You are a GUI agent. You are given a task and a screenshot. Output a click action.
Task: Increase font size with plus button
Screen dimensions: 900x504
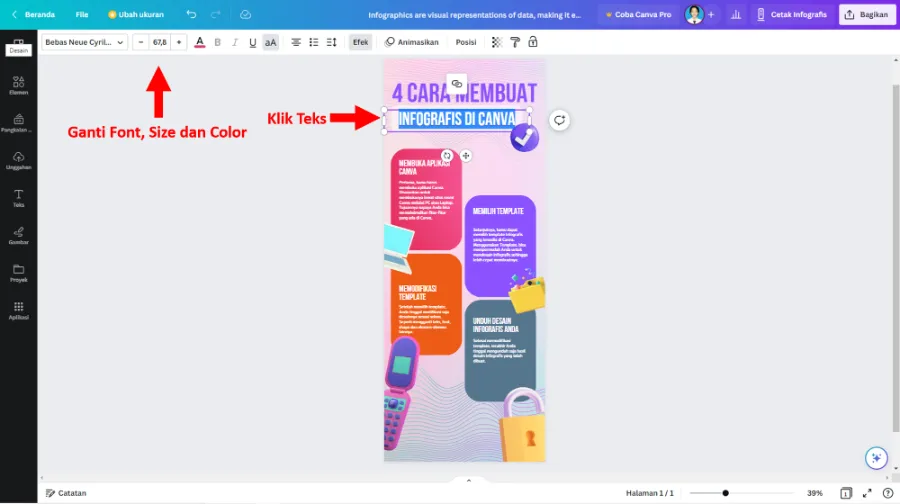pyautogui.click(x=179, y=42)
